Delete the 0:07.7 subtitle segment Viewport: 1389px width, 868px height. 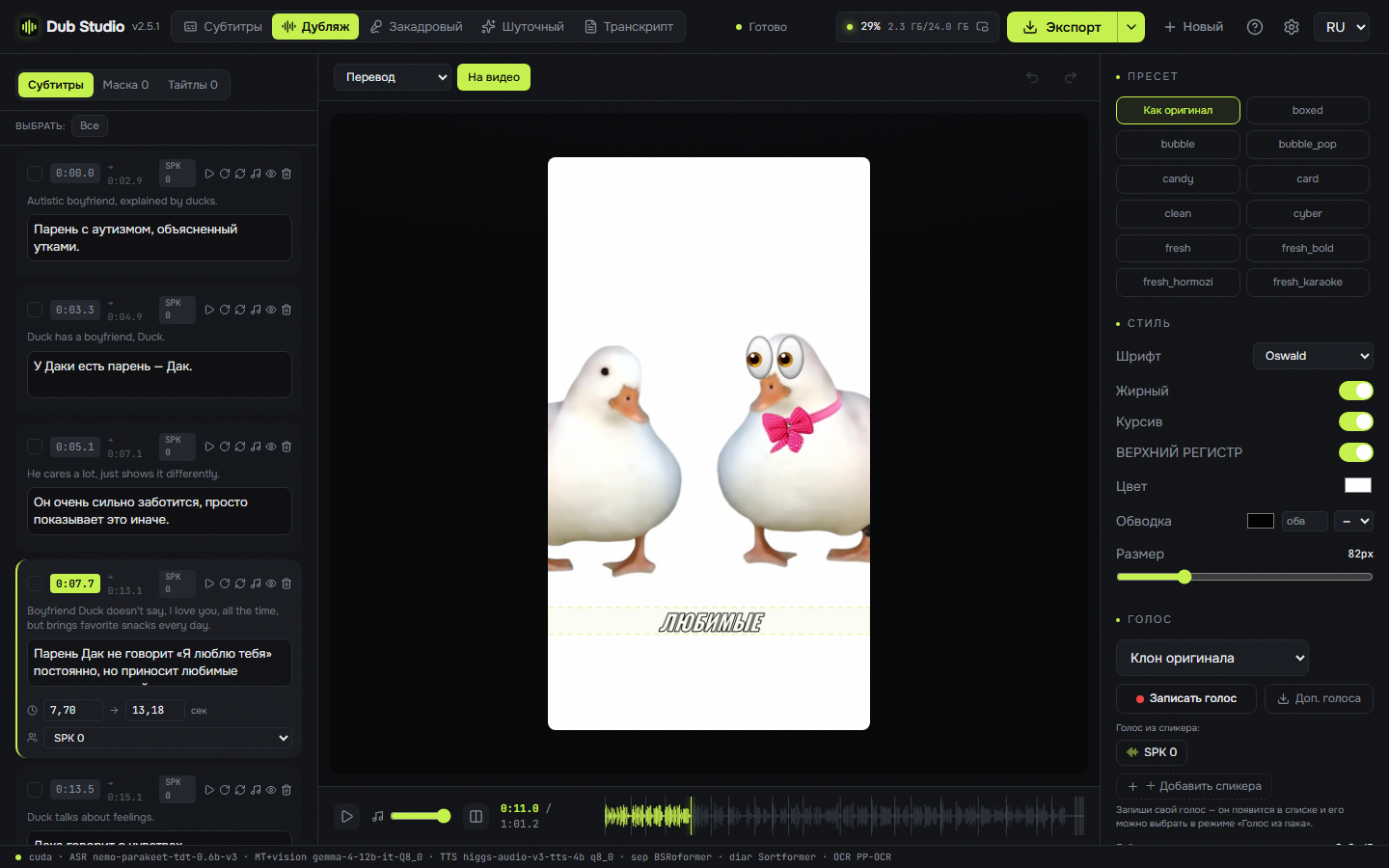click(x=286, y=583)
